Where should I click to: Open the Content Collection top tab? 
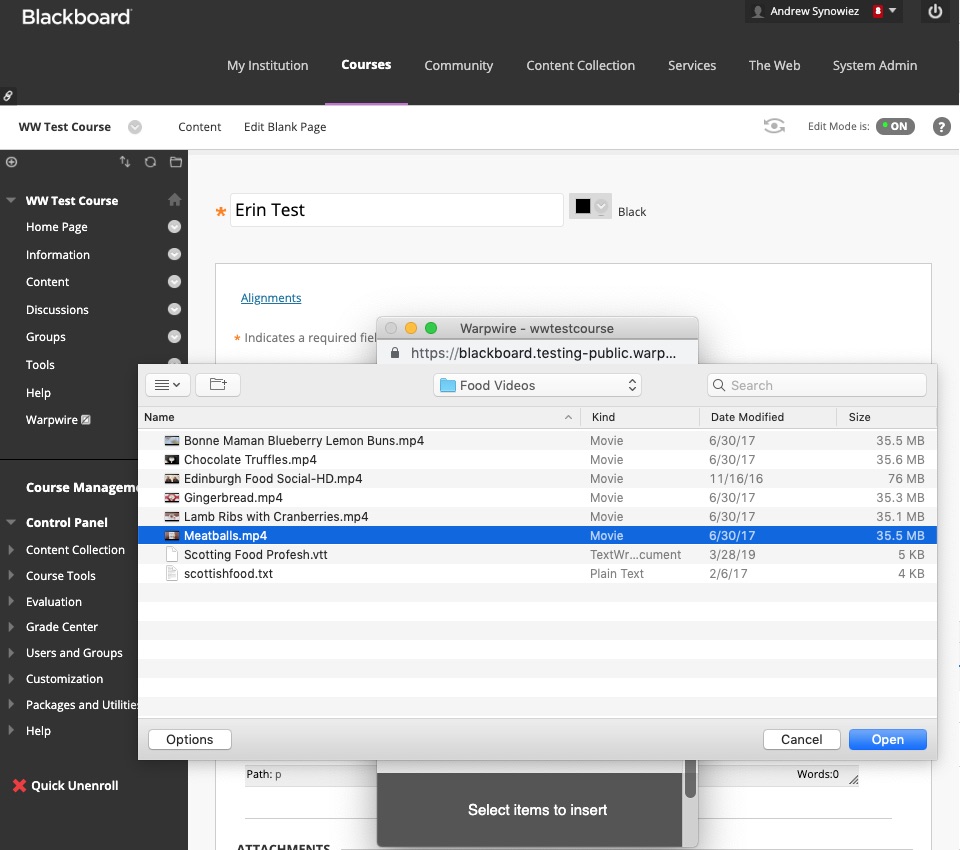(580, 66)
